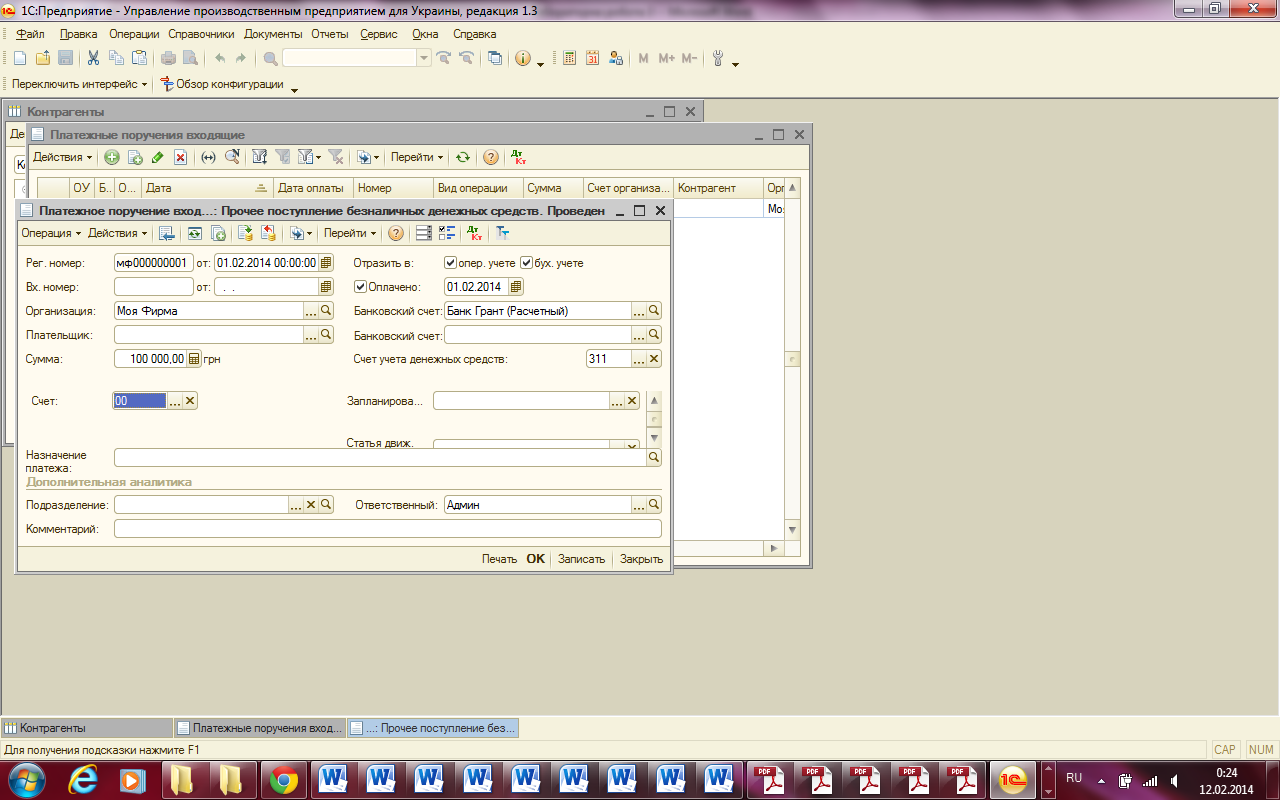Viewport: 1280px width, 800px height.
Task: Click the Вх. номер input field
Action: (154, 287)
